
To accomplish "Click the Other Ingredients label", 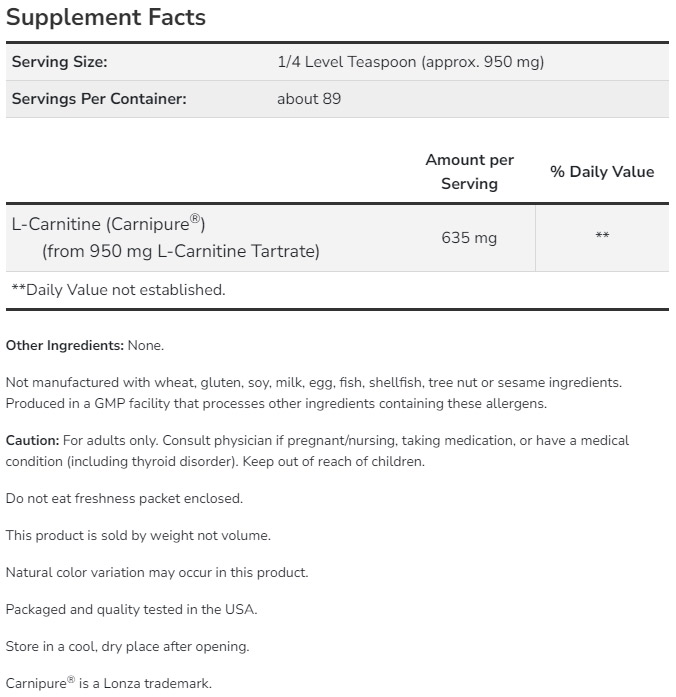I will tap(65, 345).
